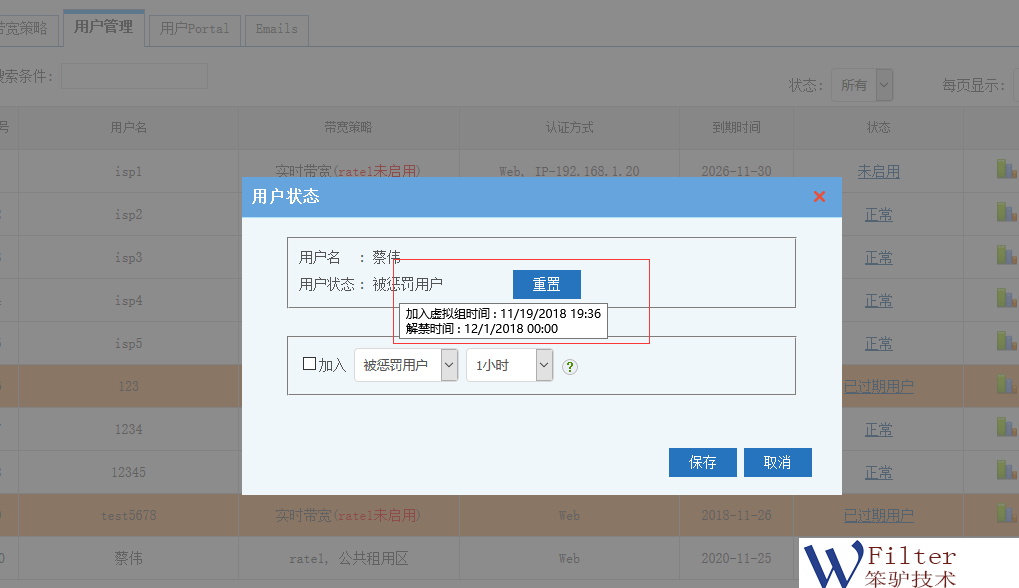Select the 用户管理 tab

click(x=103, y=27)
